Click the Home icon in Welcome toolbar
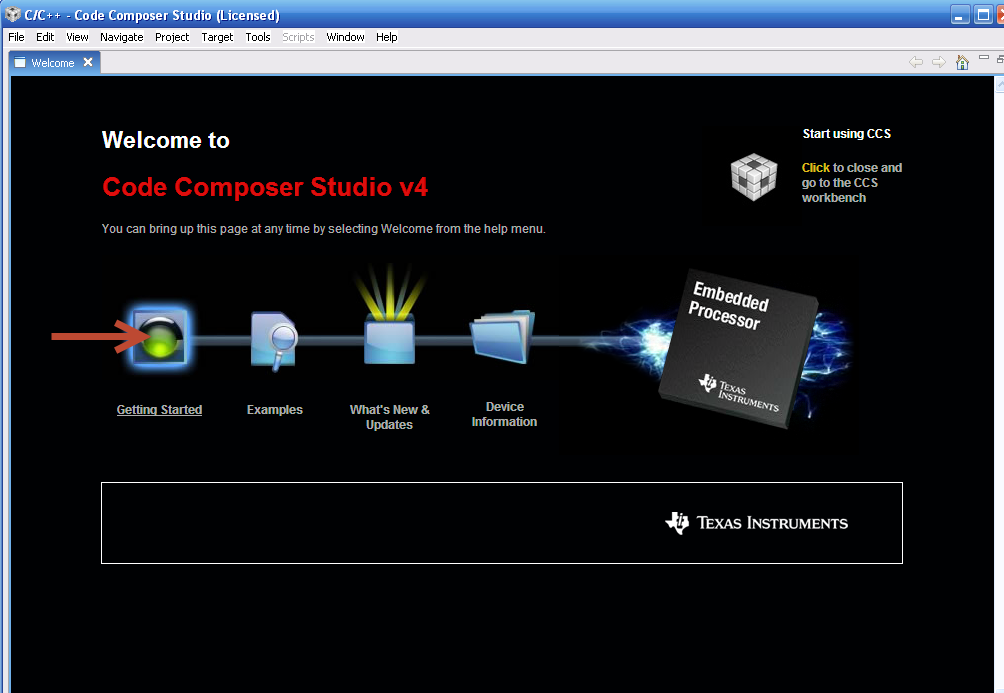Viewport: 1004px width, 693px height. (962, 62)
